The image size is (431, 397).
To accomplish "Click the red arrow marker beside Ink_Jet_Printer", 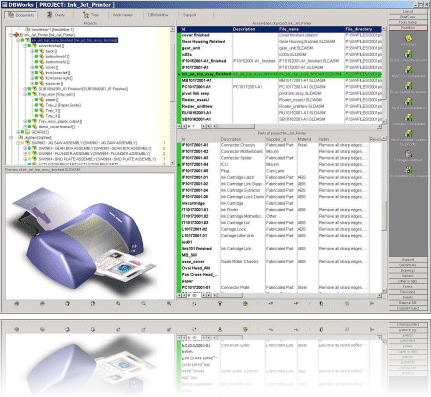I will (x=15, y=35).
